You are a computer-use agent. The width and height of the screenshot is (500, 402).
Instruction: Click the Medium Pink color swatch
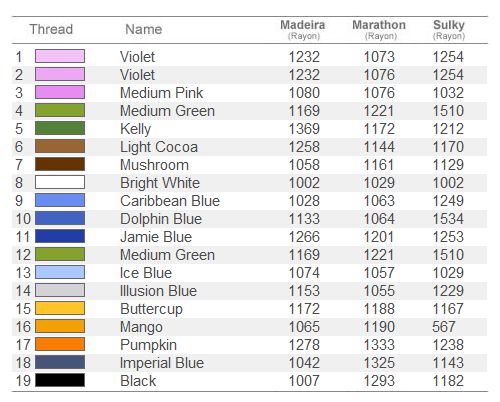point(60,92)
